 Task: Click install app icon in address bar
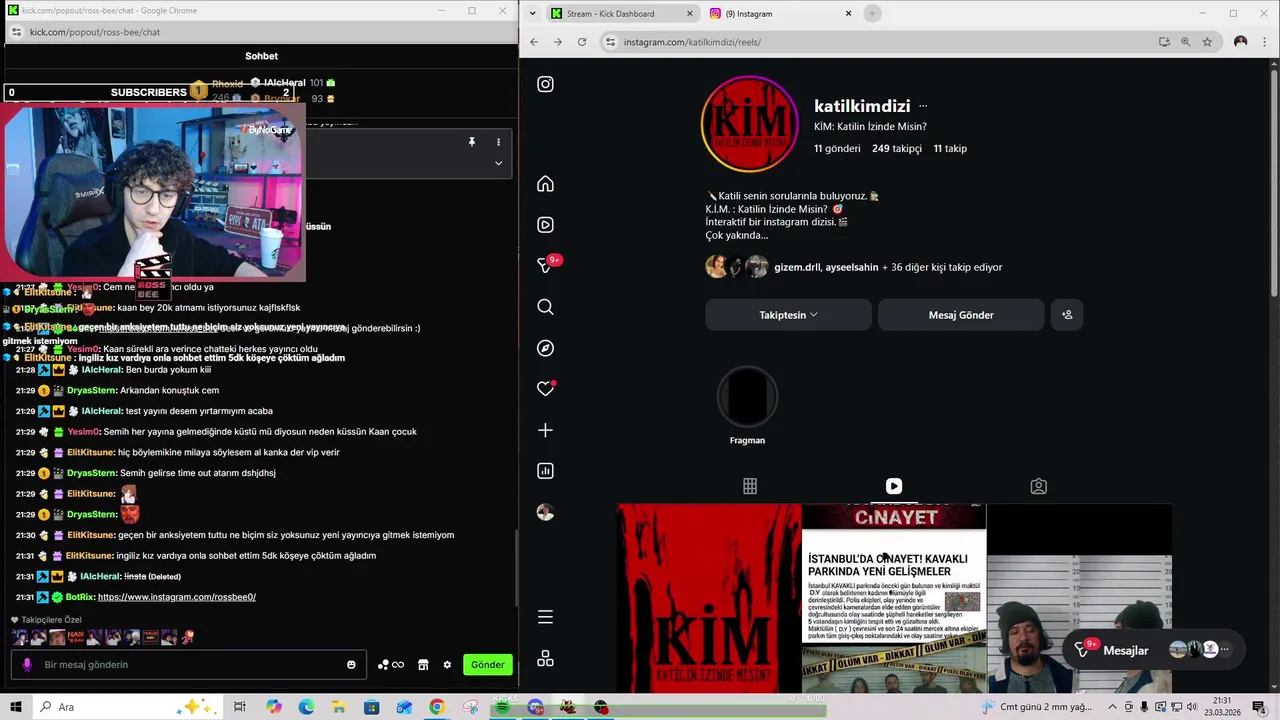pos(1164,42)
